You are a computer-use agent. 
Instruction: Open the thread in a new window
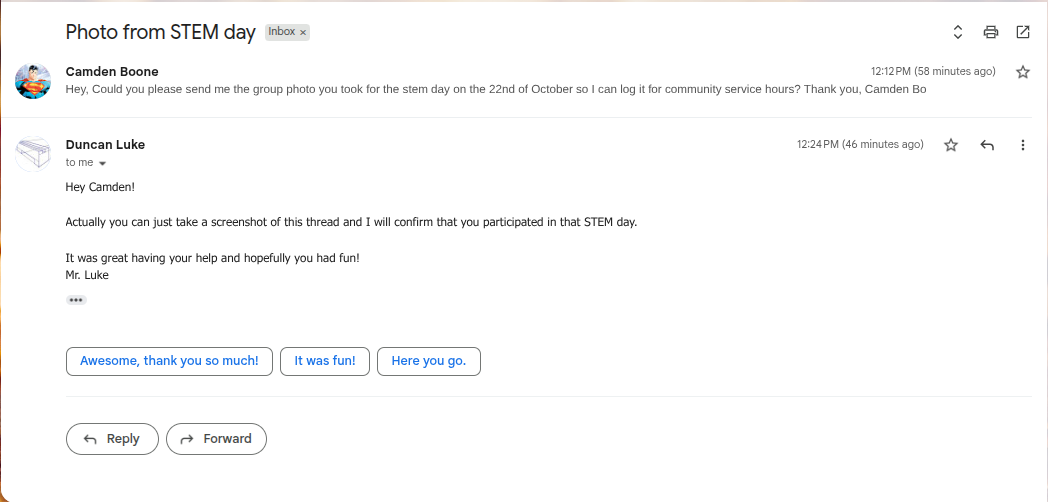1023,32
